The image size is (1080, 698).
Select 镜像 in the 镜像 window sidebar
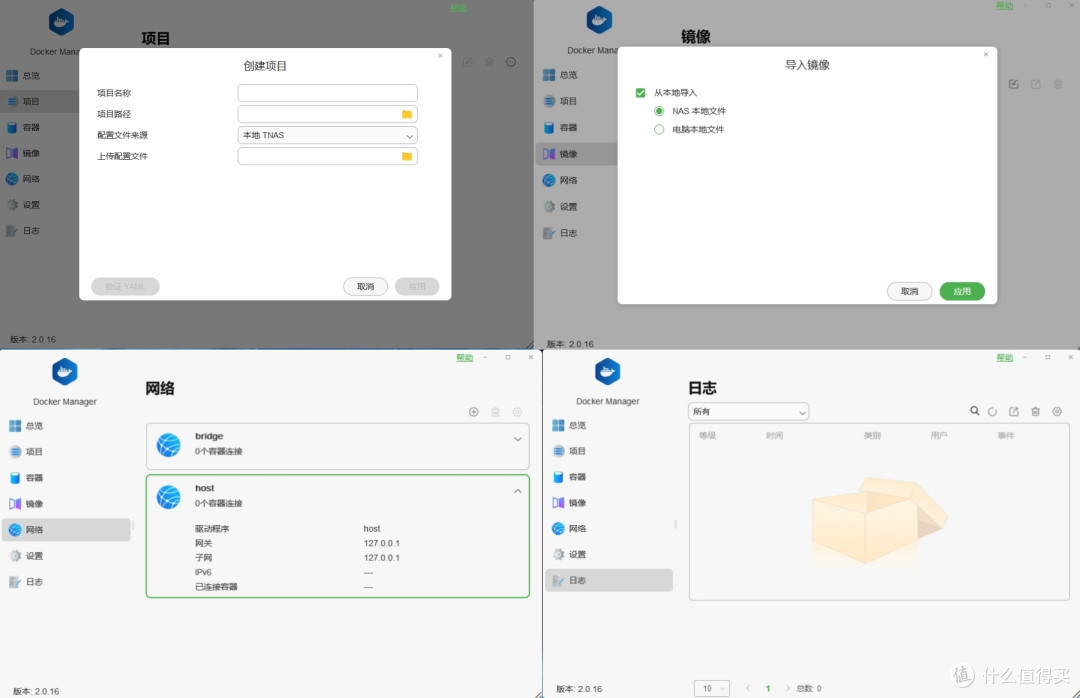point(576,154)
